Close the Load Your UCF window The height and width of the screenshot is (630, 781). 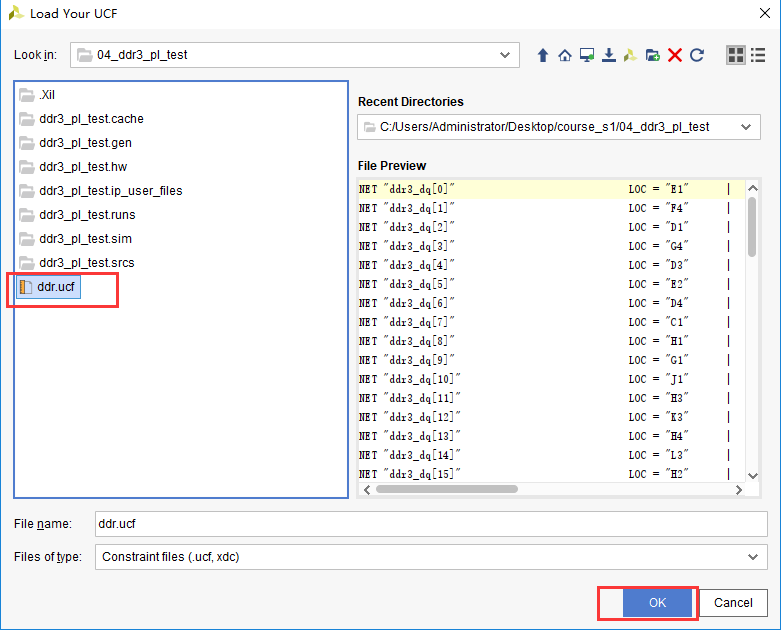click(x=765, y=13)
